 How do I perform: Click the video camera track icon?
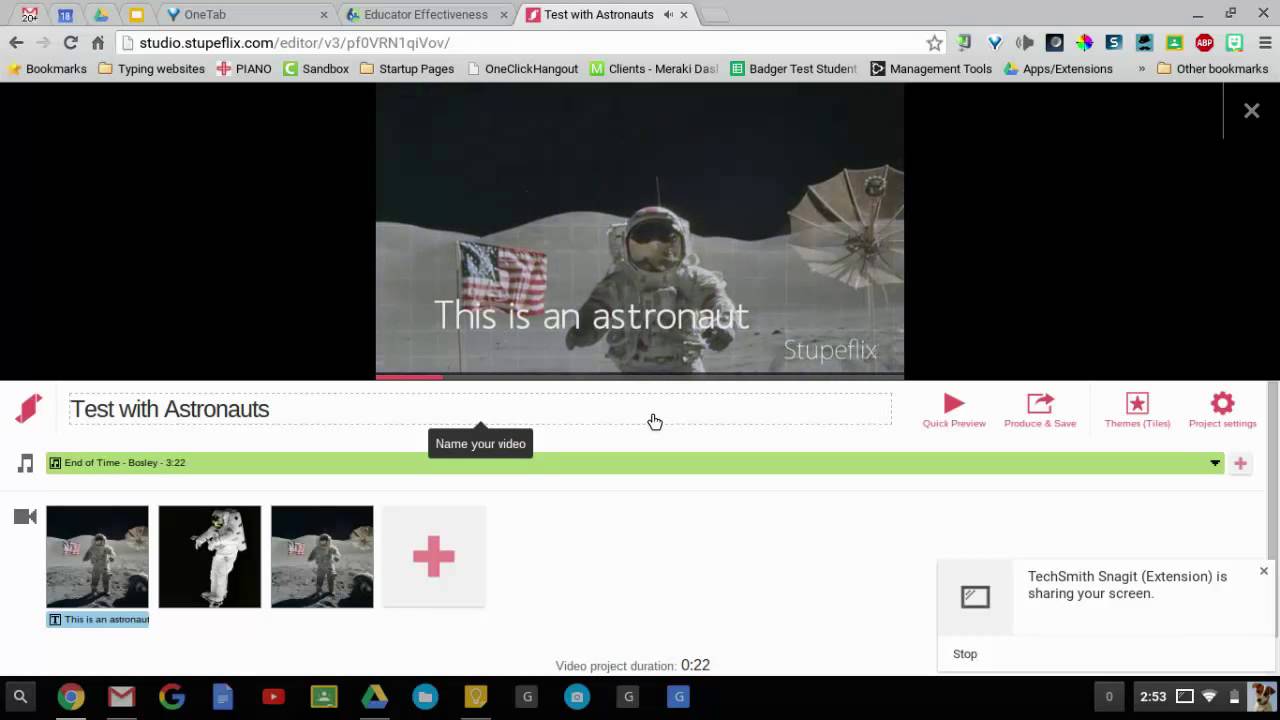(x=26, y=517)
